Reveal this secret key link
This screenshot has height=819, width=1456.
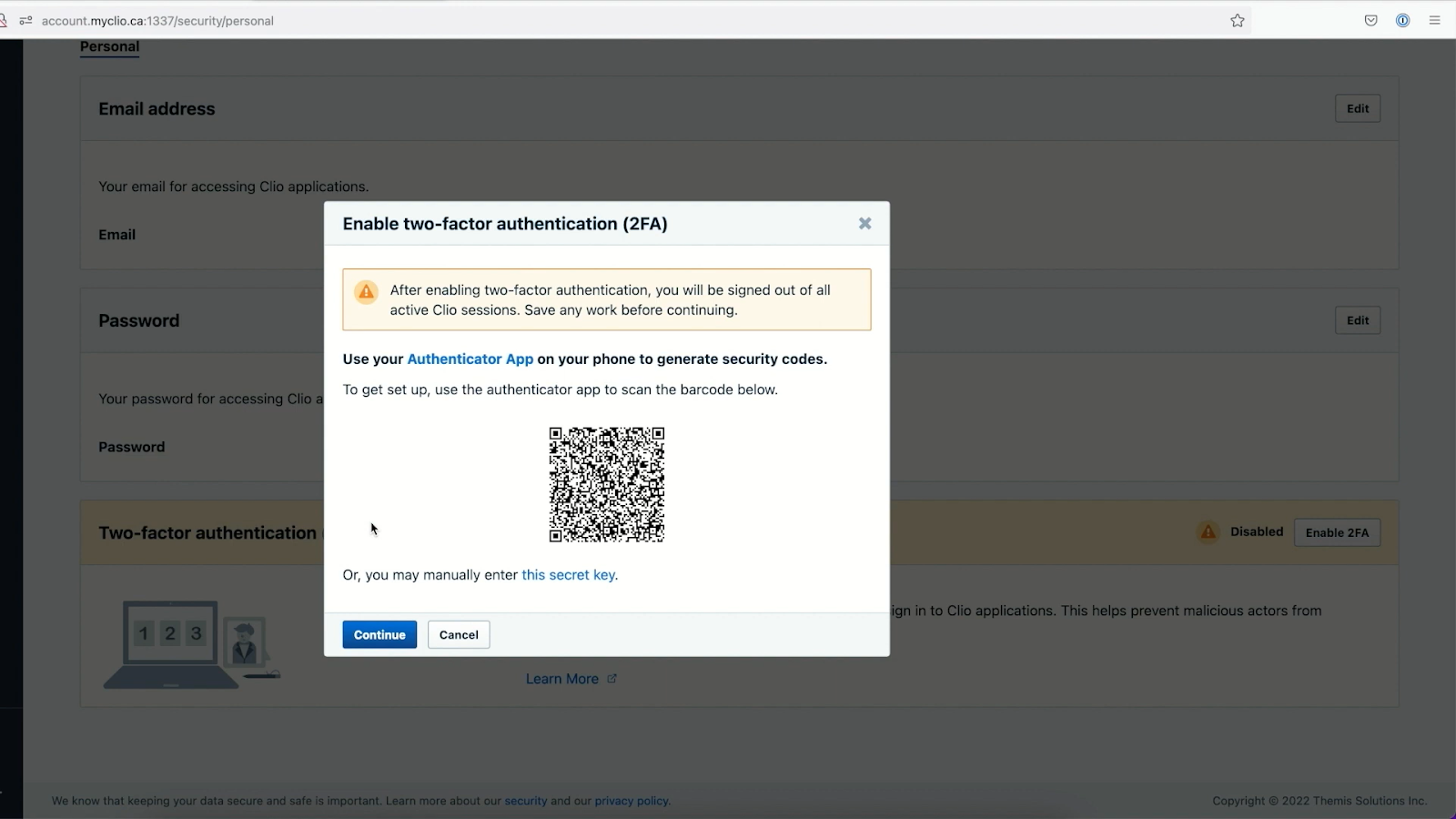(x=569, y=575)
